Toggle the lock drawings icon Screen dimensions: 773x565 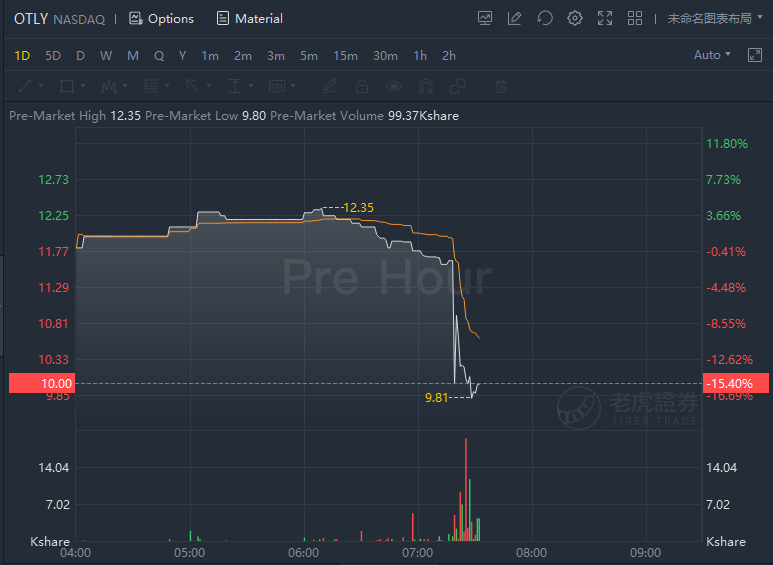tap(362, 86)
